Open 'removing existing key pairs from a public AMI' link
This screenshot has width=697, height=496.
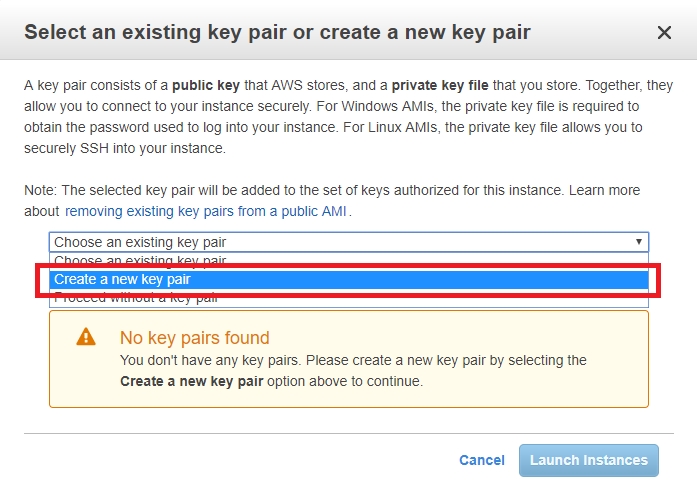click(205, 211)
